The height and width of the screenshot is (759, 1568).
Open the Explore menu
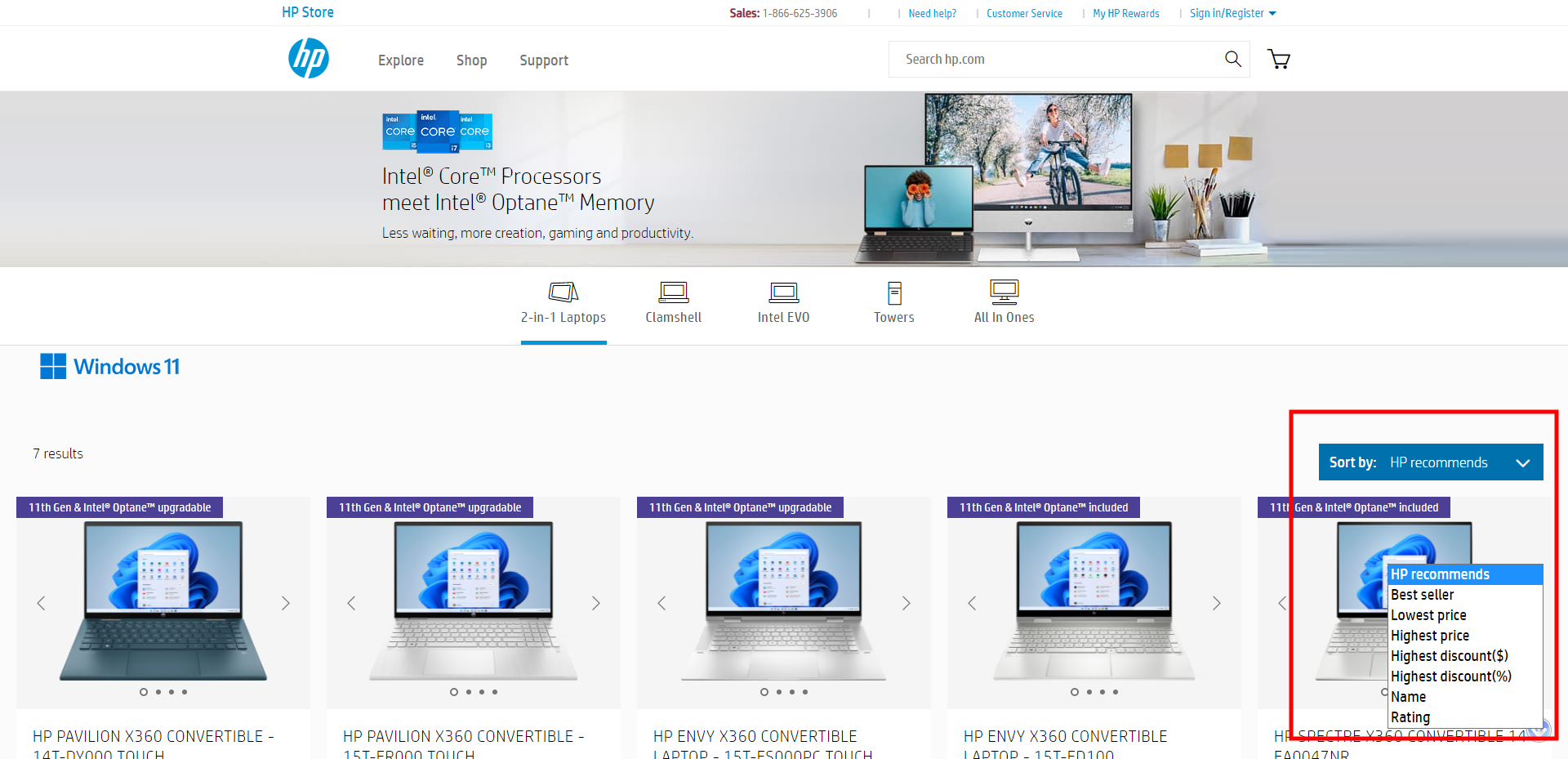pos(401,60)
